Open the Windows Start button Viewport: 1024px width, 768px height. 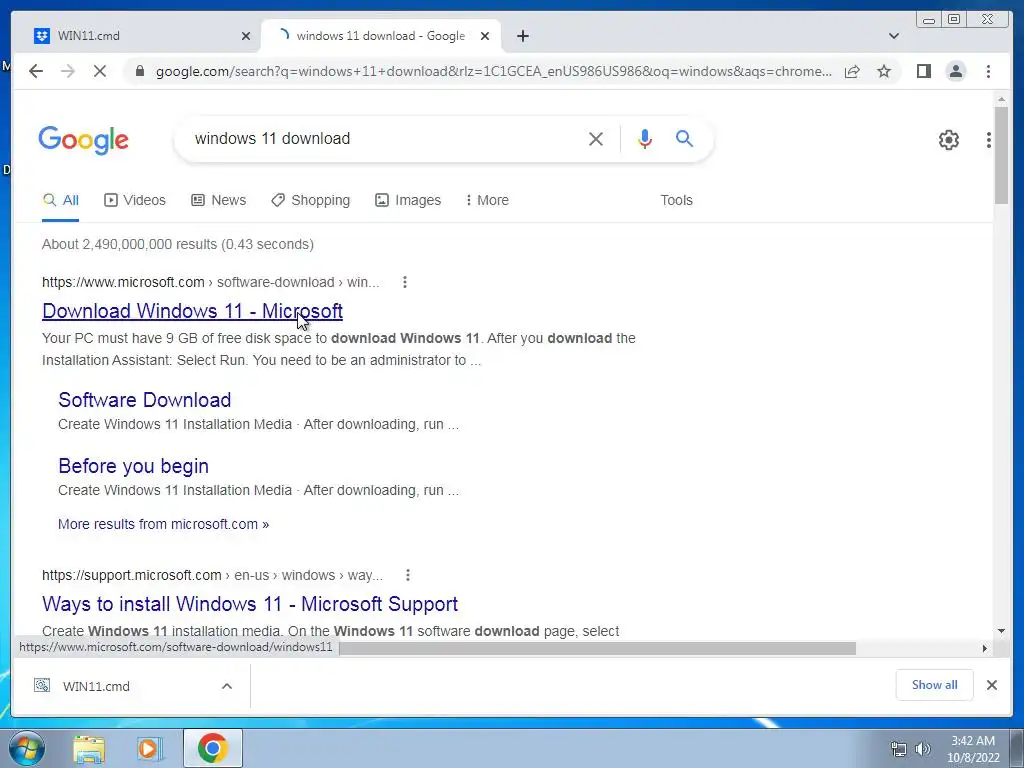pos(26,748)
